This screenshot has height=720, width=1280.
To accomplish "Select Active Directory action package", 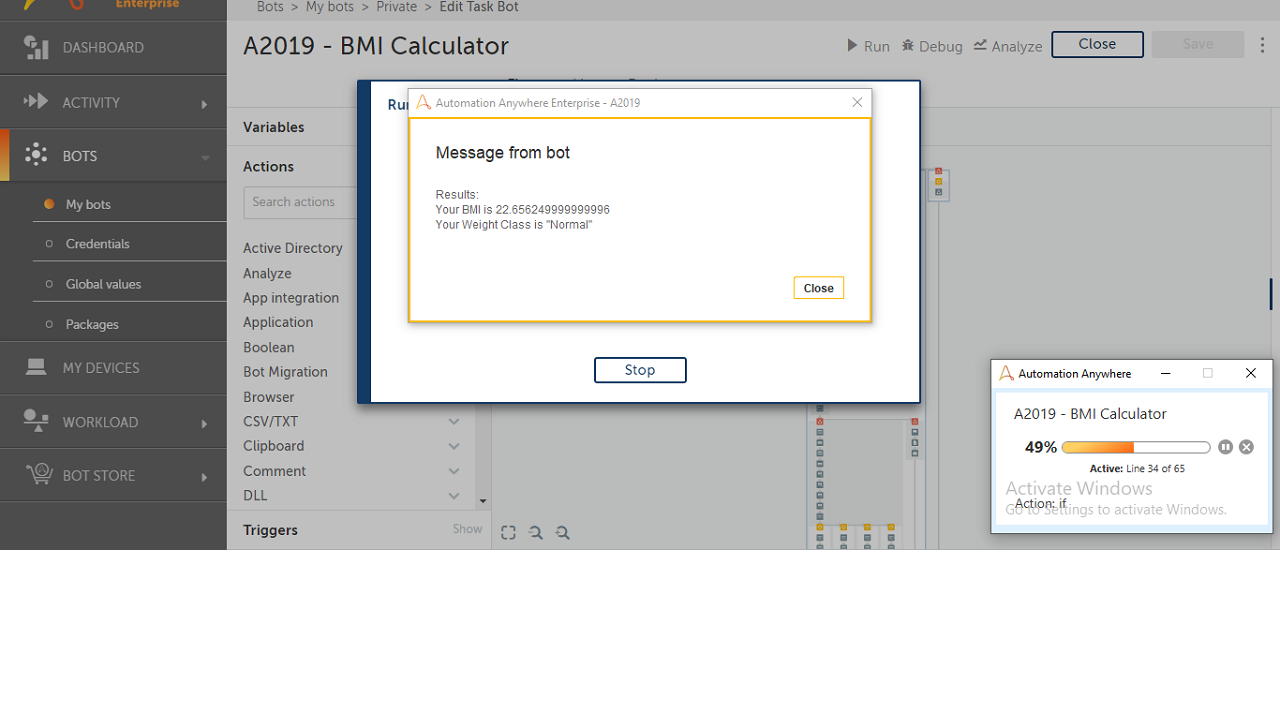I will (x=293, y=248).
